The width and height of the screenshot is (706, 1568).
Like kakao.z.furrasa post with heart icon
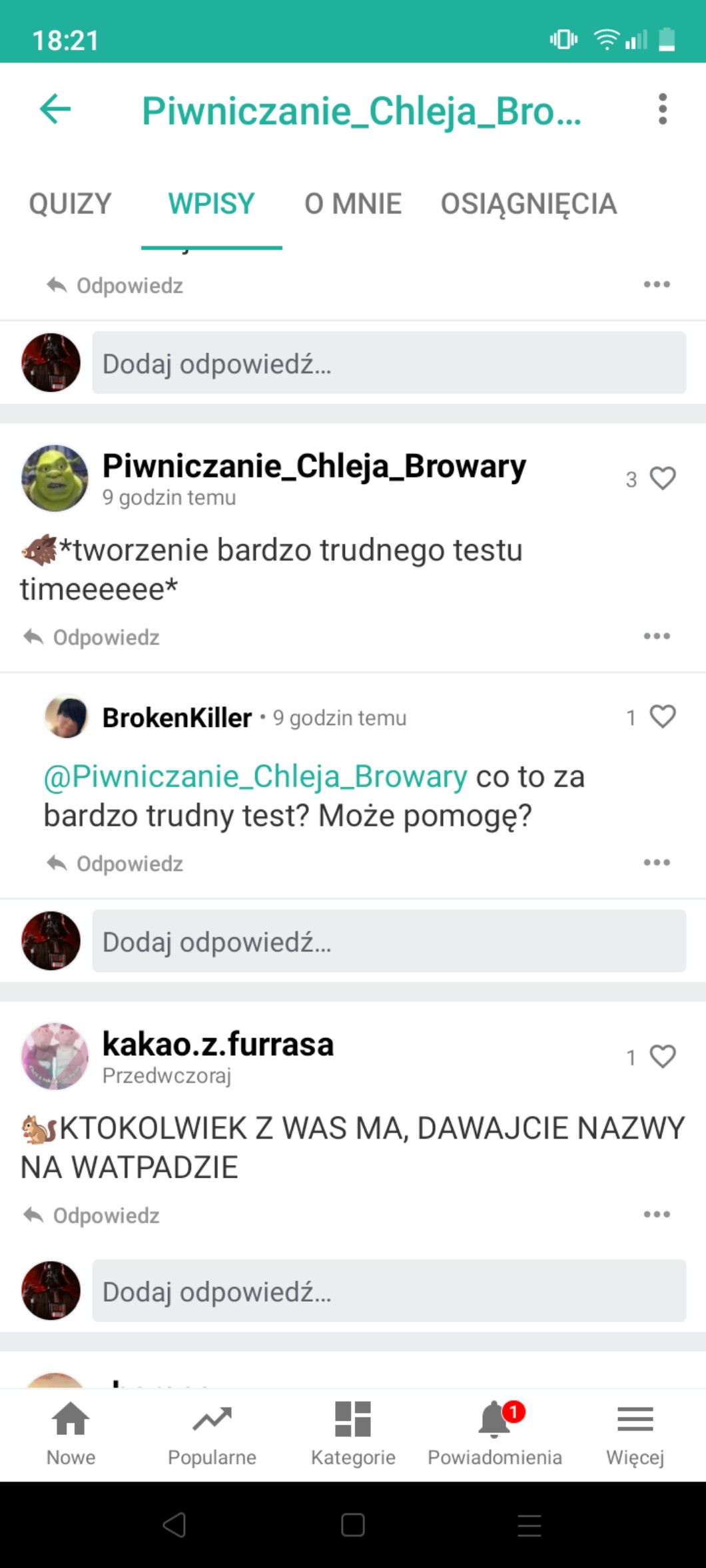tap(663, 1057)
